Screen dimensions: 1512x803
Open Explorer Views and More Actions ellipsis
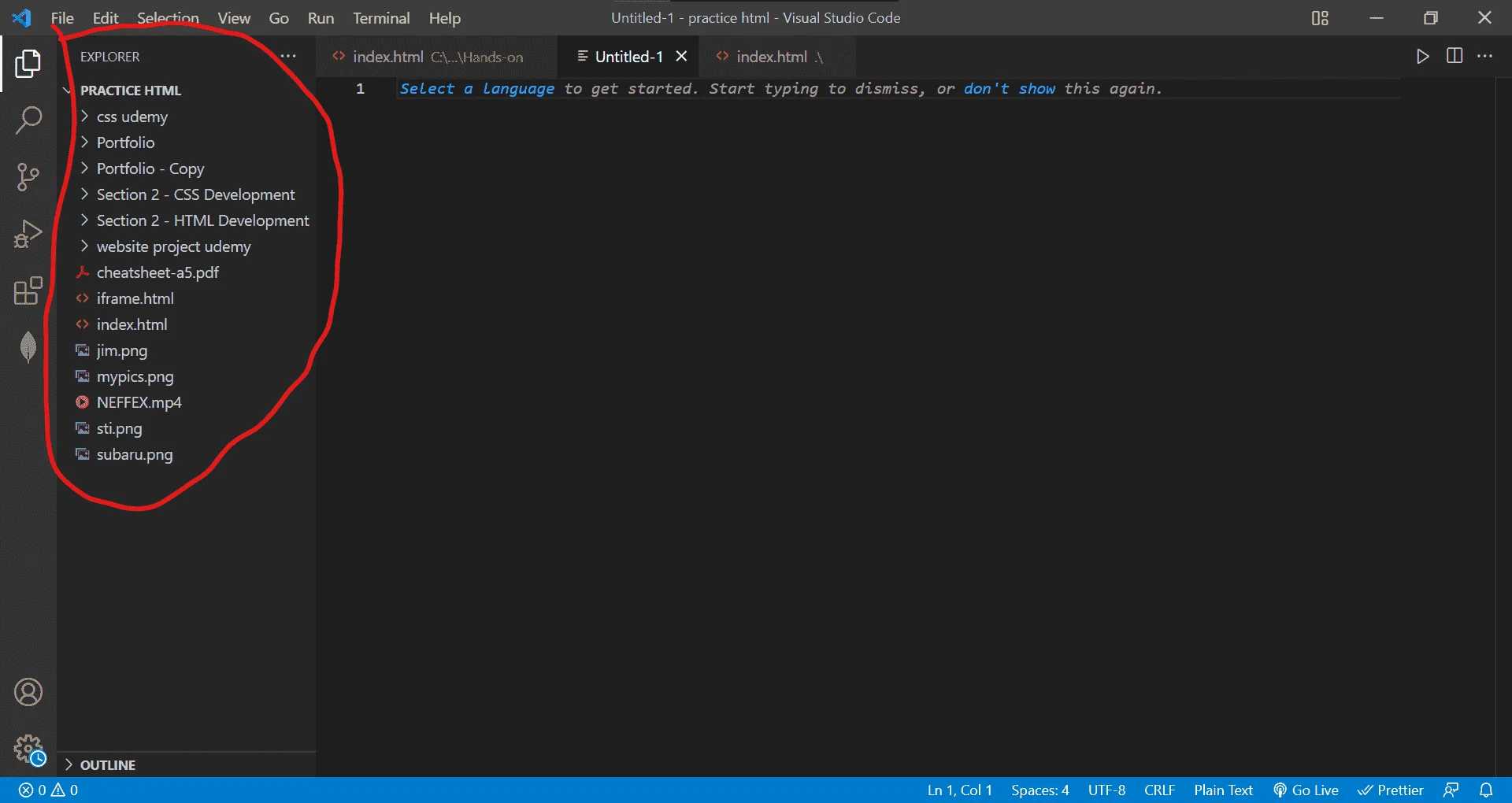click(288, 56)
